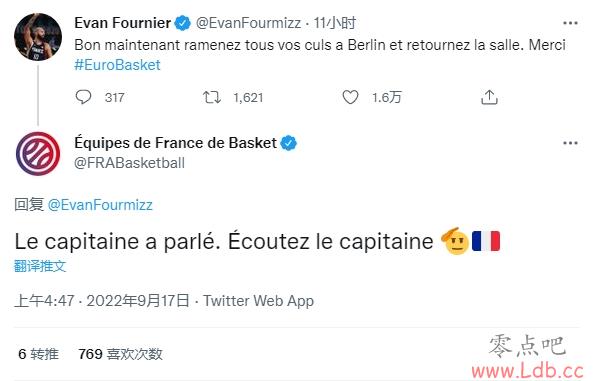Click the verified badge beside Équipes de France de Basket

(289, 143)
